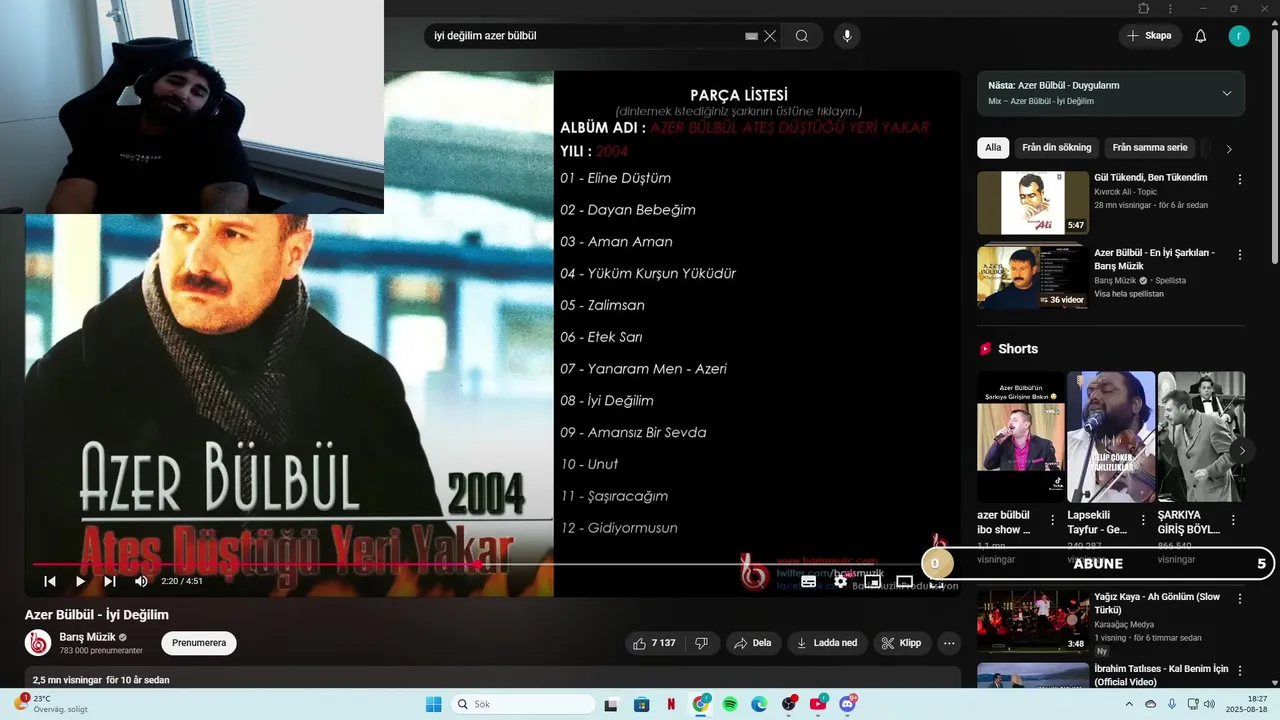Open Gül Tükendi, Ben Tükendim thumbnail
The height and width of the screenshot is (720, 1280).
point(1033,203)
